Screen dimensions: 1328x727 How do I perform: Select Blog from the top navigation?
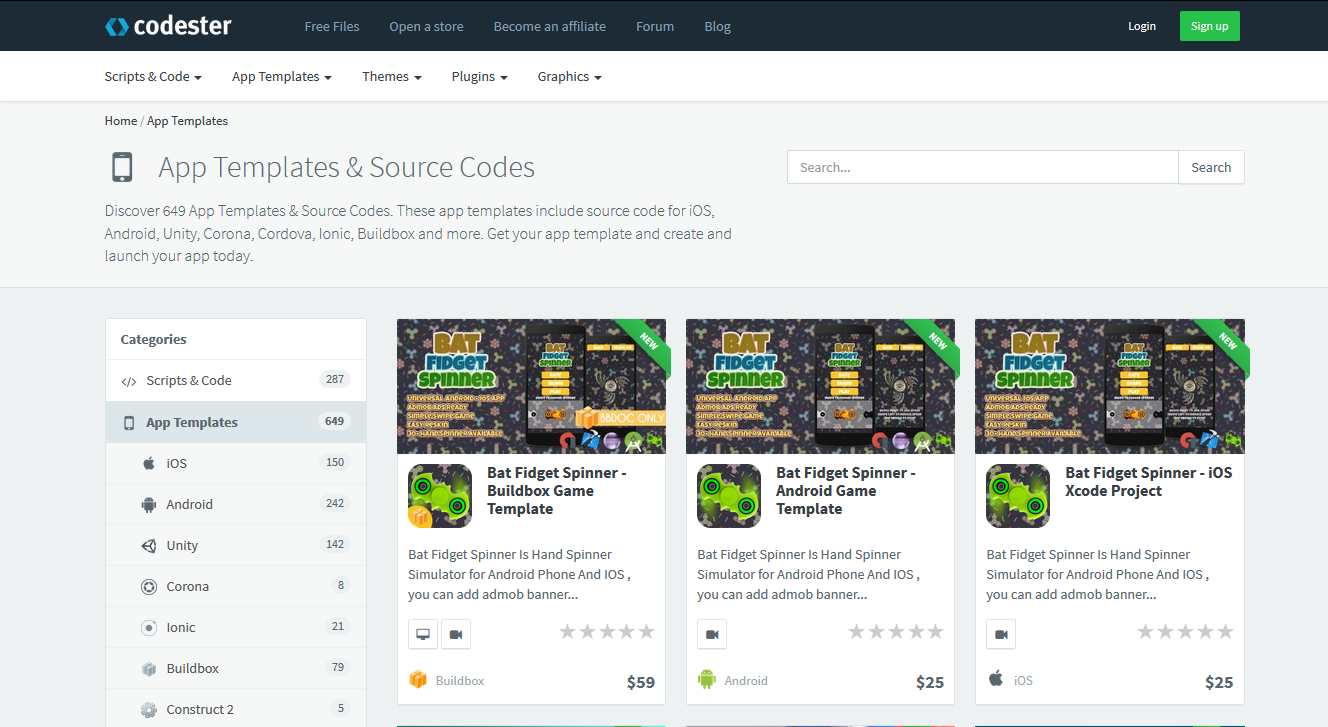(x=717, y=26)
